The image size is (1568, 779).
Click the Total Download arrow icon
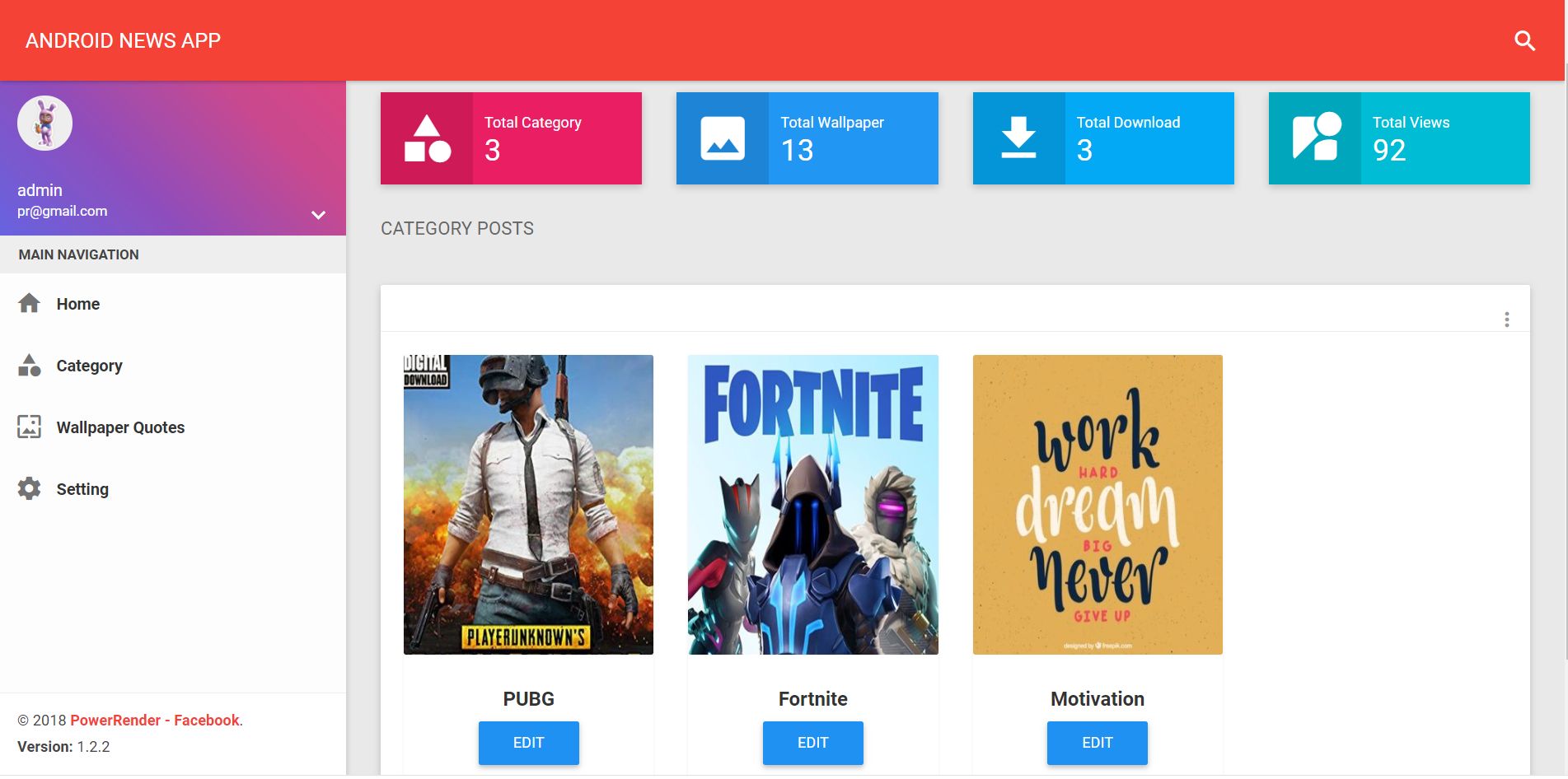pos(1018,138)
